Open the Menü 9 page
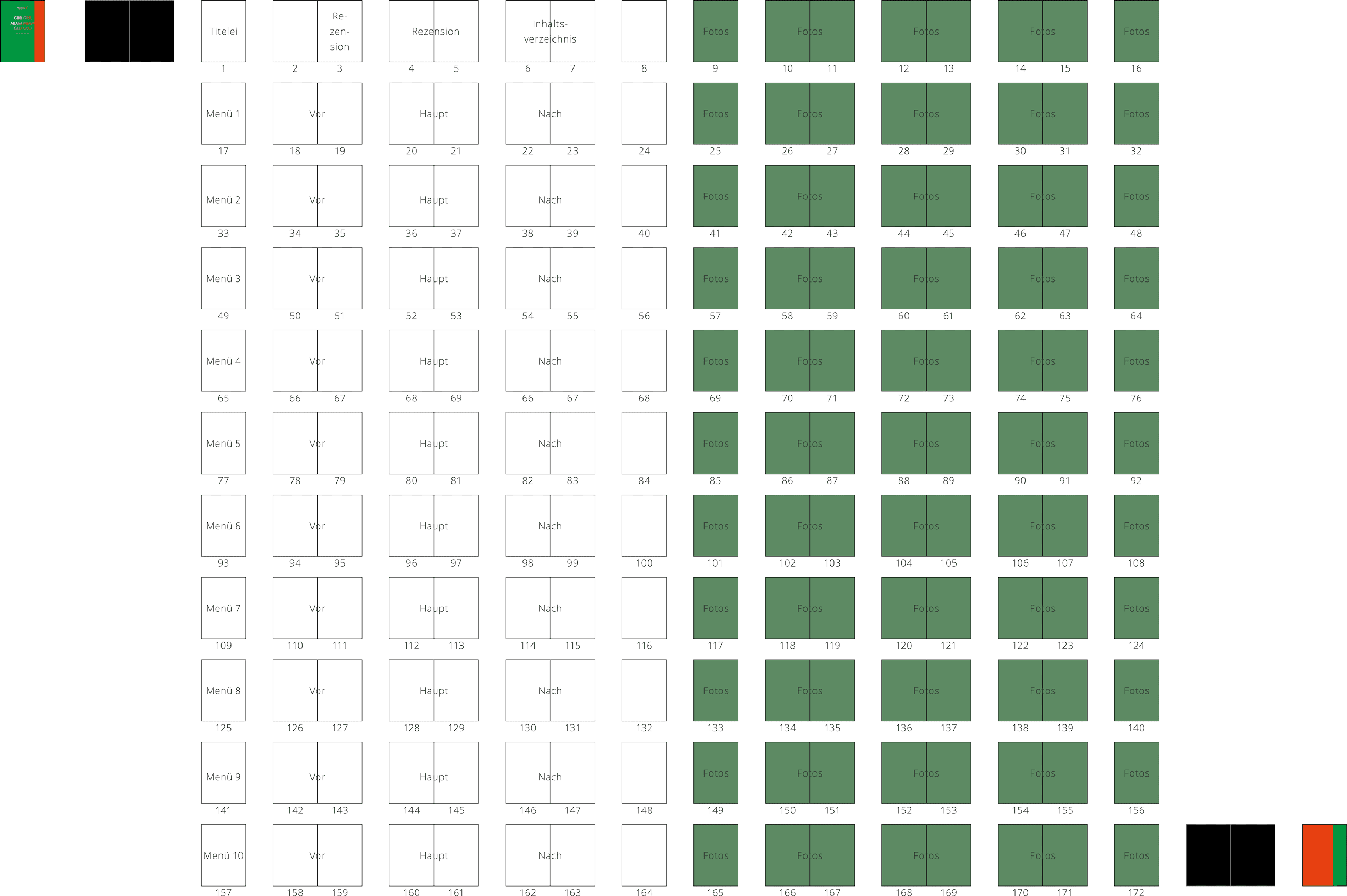The height and width of the screenshot is (896, 1347). (224, 773)
